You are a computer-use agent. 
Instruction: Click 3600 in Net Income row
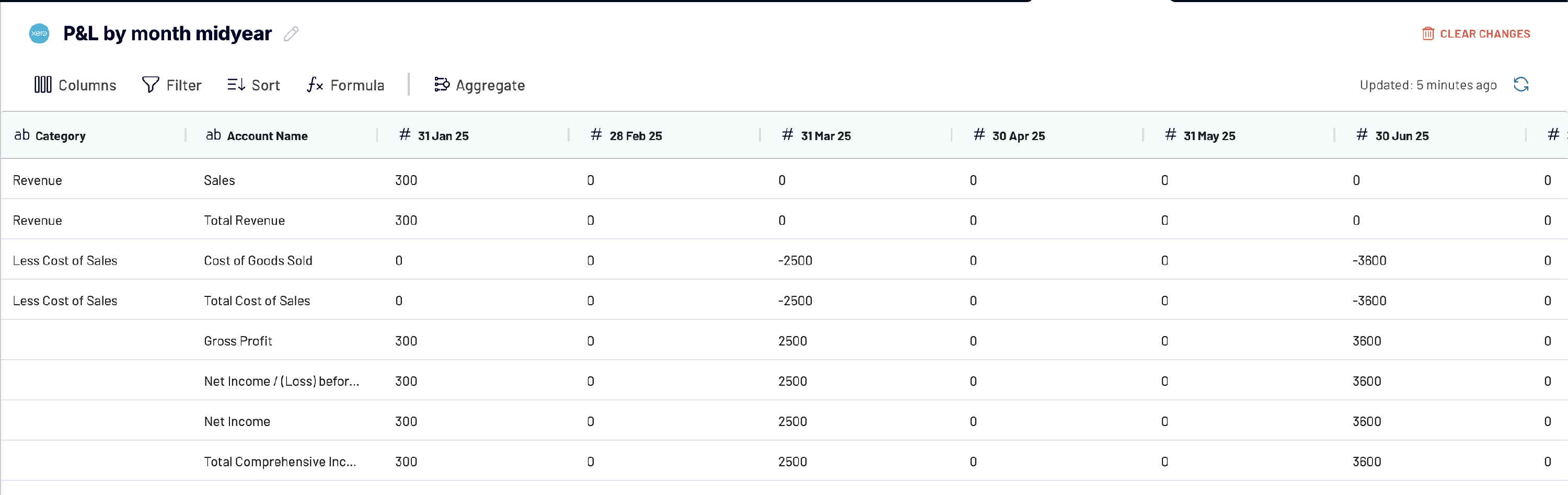click(1367, 421)
